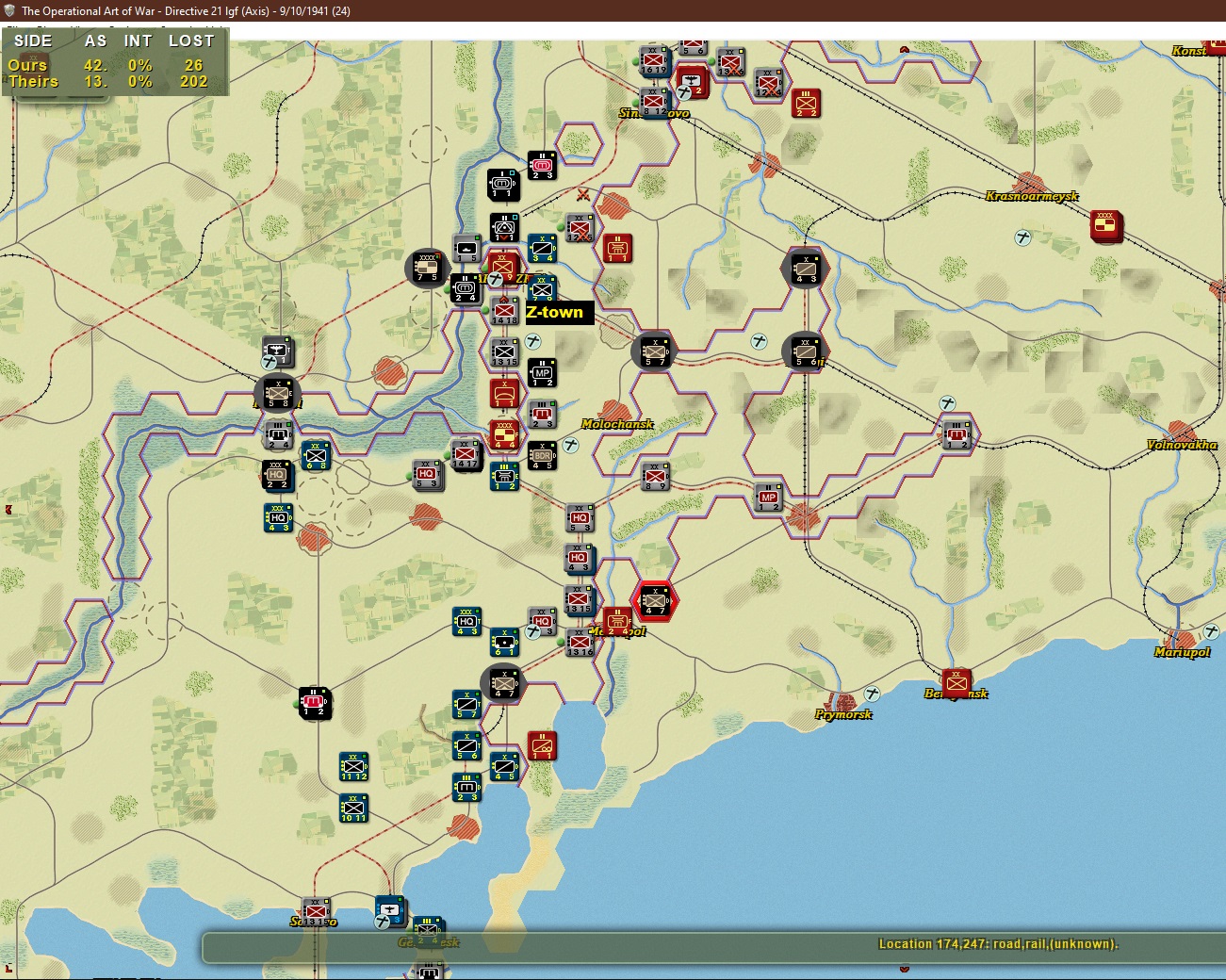Image resolution: width=1226 pixels, height=980 pixels.
Task: Select the red III regiment 2-2
Action: 807,102
